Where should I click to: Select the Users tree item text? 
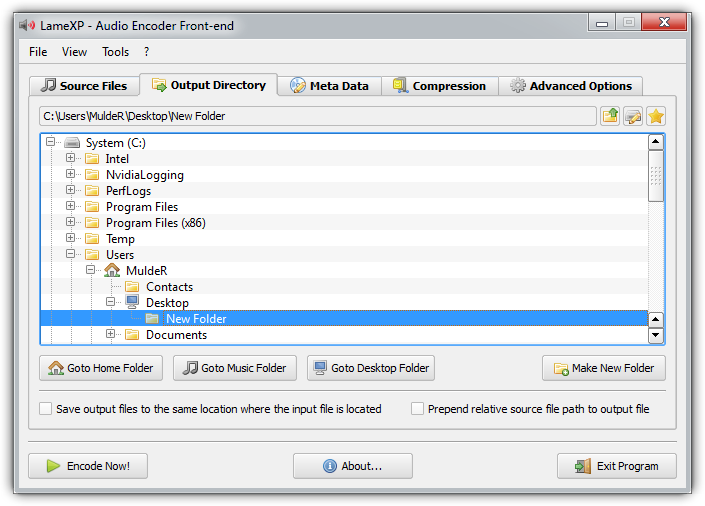(x=120, y=255)
